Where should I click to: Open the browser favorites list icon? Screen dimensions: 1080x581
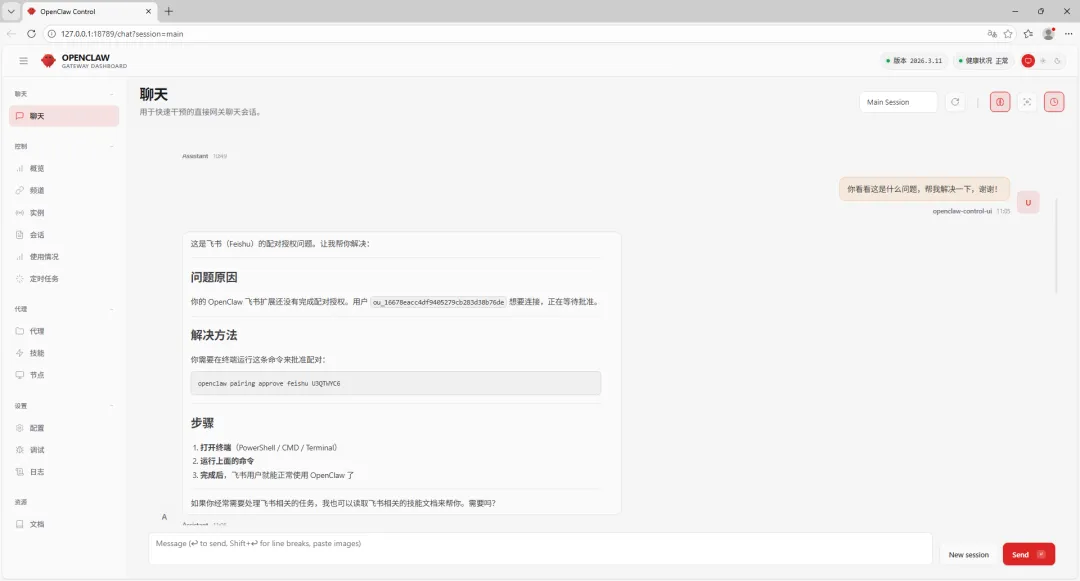pyautogui.click(x=1028, y=34)
